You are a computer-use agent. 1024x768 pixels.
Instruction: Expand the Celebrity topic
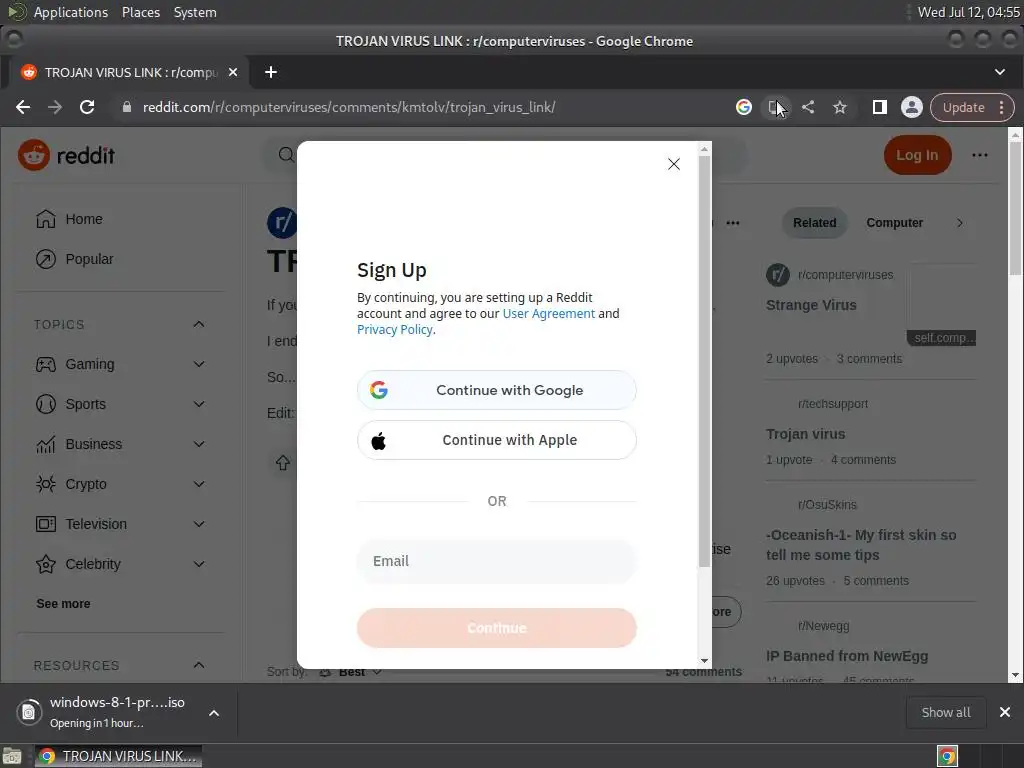coord(199,564)
